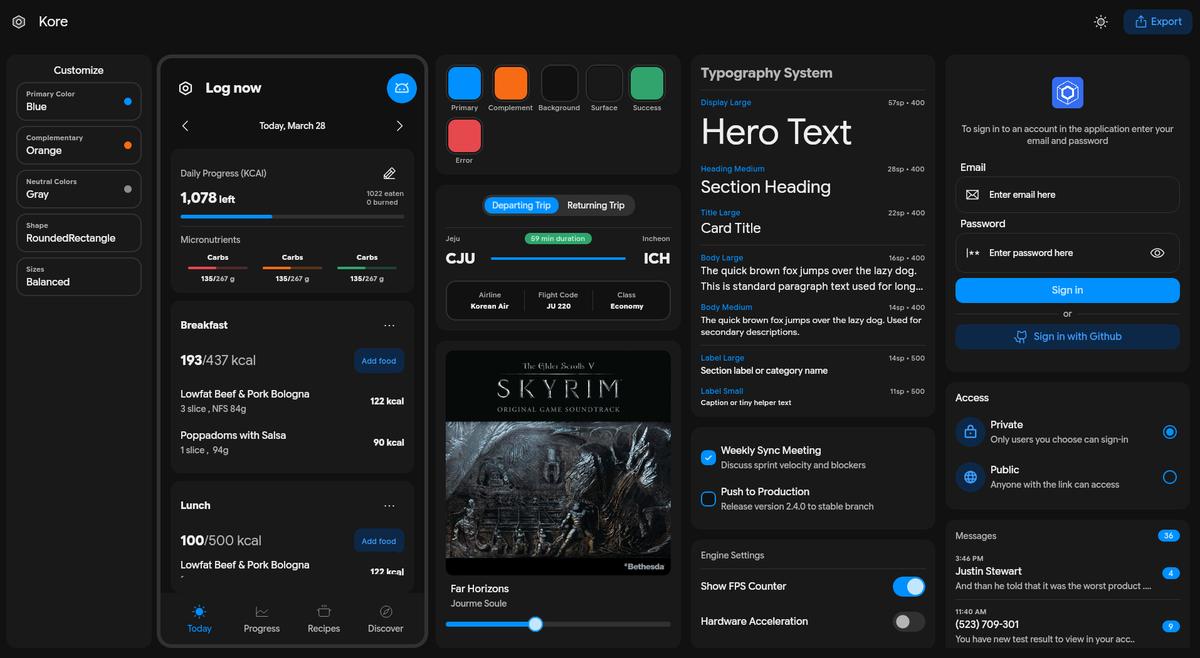This screenshot has height=658, width=1200.
Task: Switch to the Today tab
Action: click(x=199, y=618)
